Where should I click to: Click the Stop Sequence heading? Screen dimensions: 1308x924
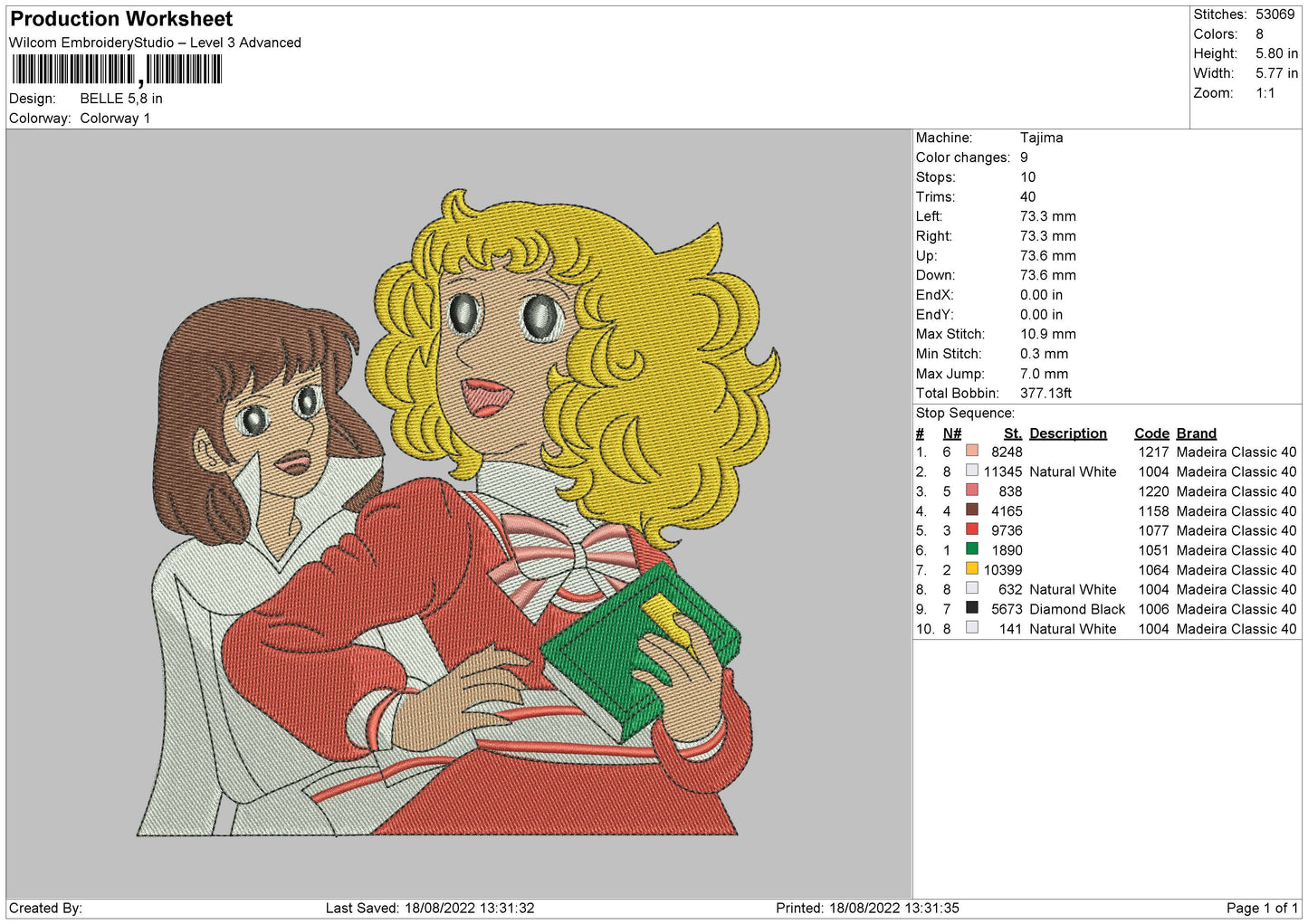(x=965, y=414)
